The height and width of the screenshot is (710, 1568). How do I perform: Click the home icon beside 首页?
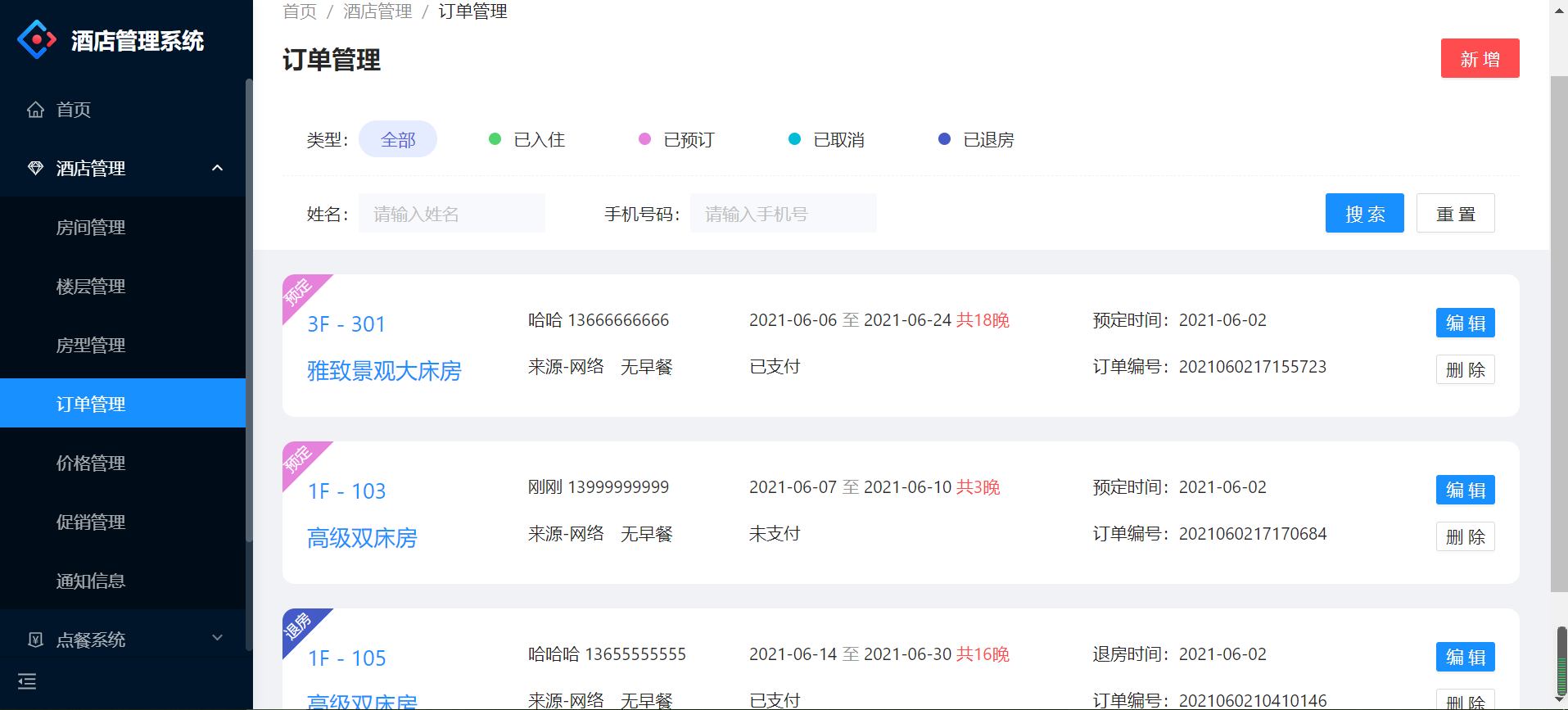click(35, 110)
